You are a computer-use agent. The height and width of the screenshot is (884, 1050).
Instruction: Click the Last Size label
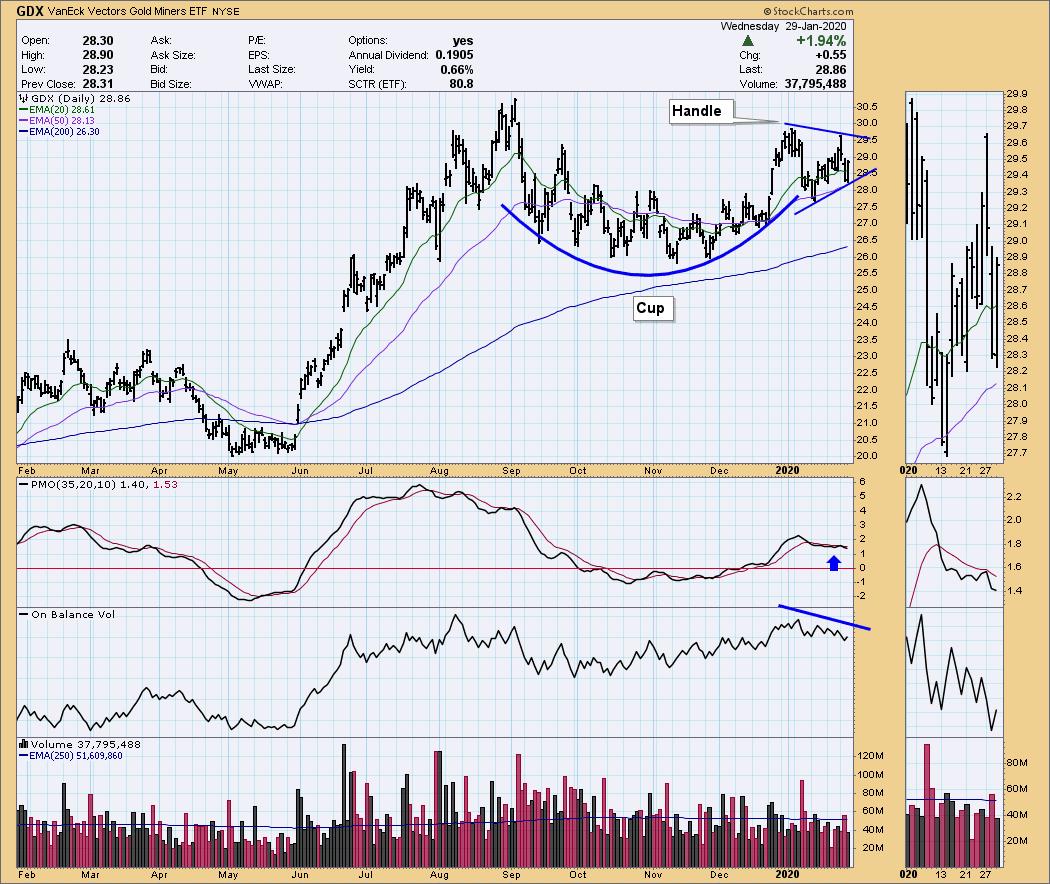(272, 70)
